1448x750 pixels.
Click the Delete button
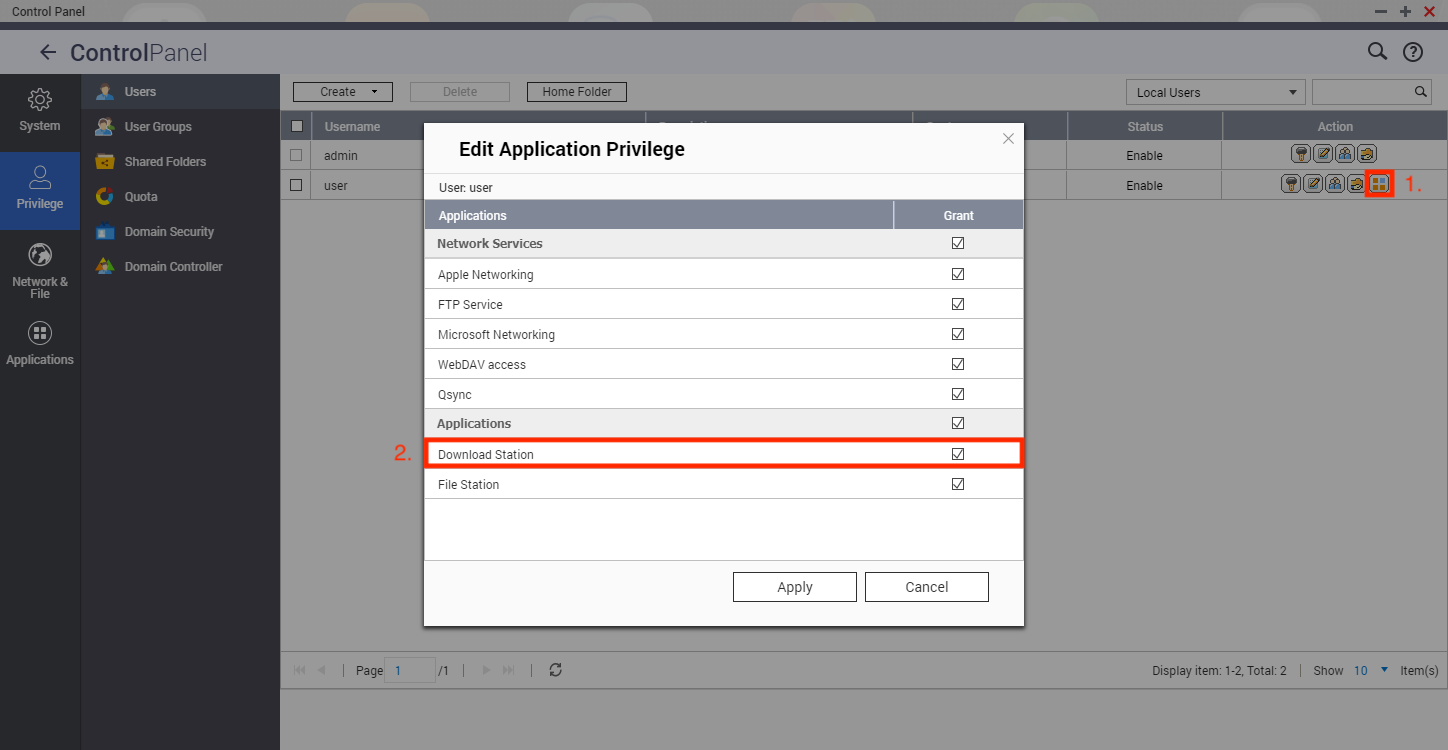click(x=460, y=92)
